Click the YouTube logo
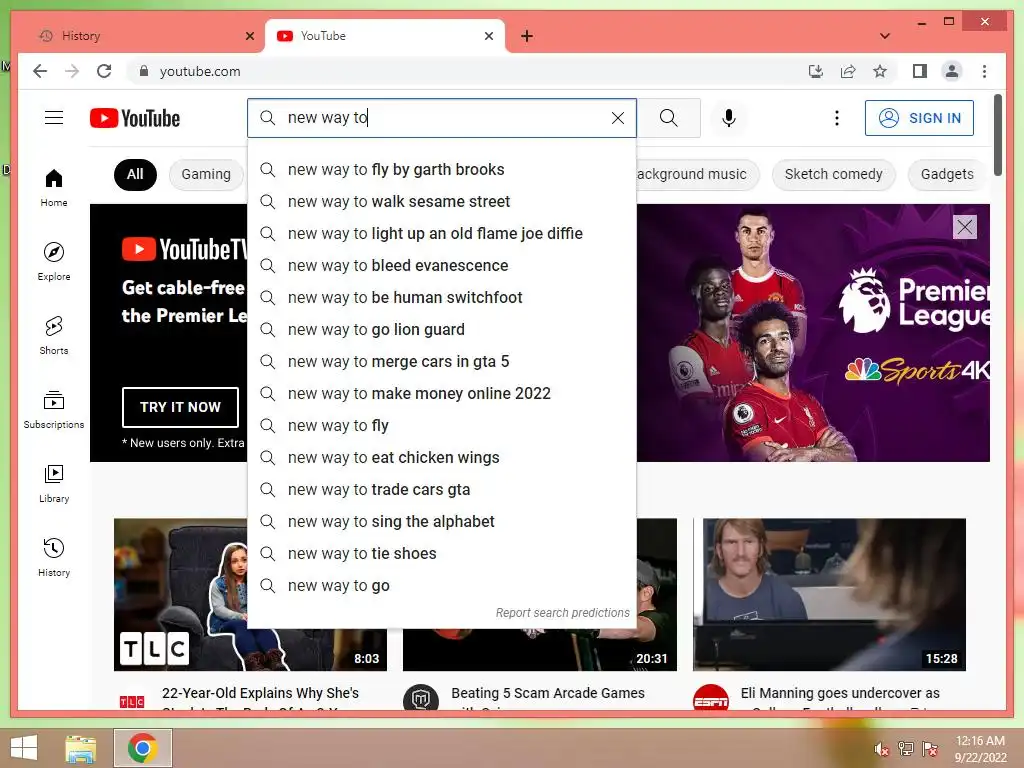1024x768 pixels. tap(135, 118)
